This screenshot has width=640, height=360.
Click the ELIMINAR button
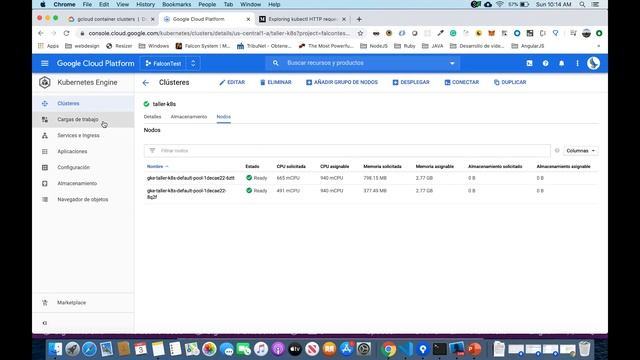tap(276, 82)
